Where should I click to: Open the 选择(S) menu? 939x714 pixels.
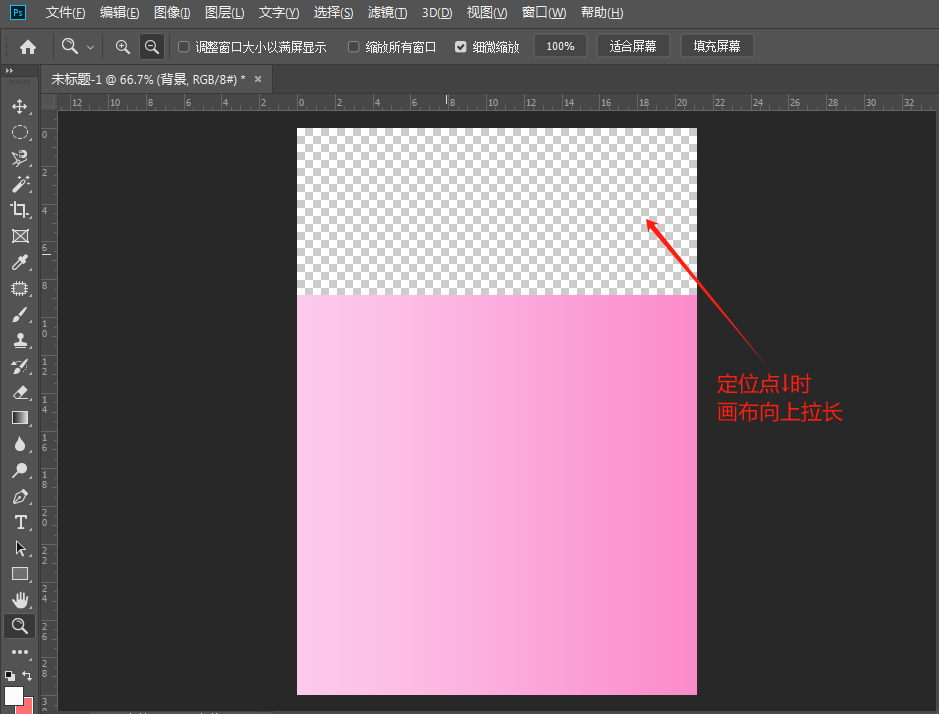333,13
